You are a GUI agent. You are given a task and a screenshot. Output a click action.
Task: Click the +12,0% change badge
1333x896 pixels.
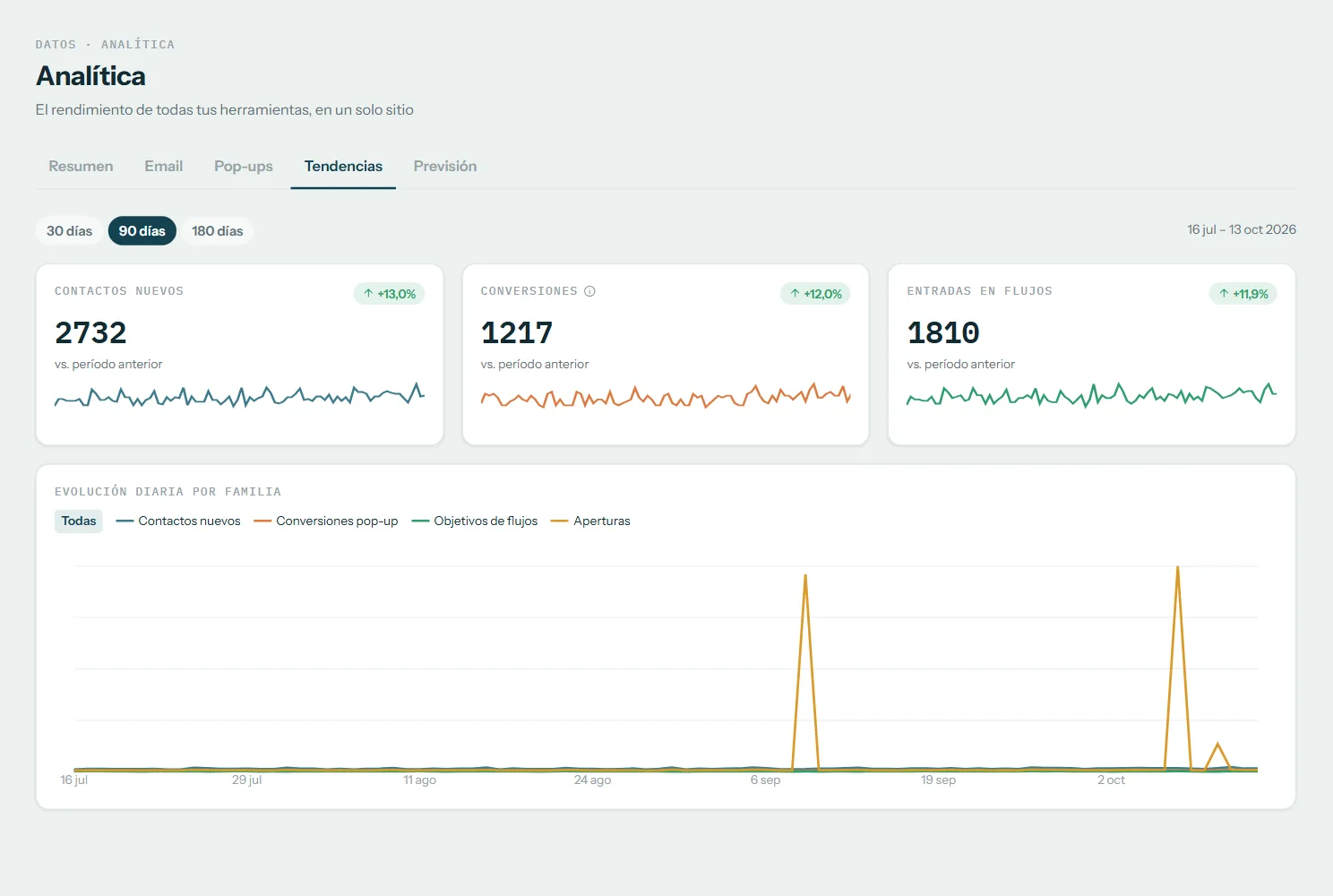point(815,294)
